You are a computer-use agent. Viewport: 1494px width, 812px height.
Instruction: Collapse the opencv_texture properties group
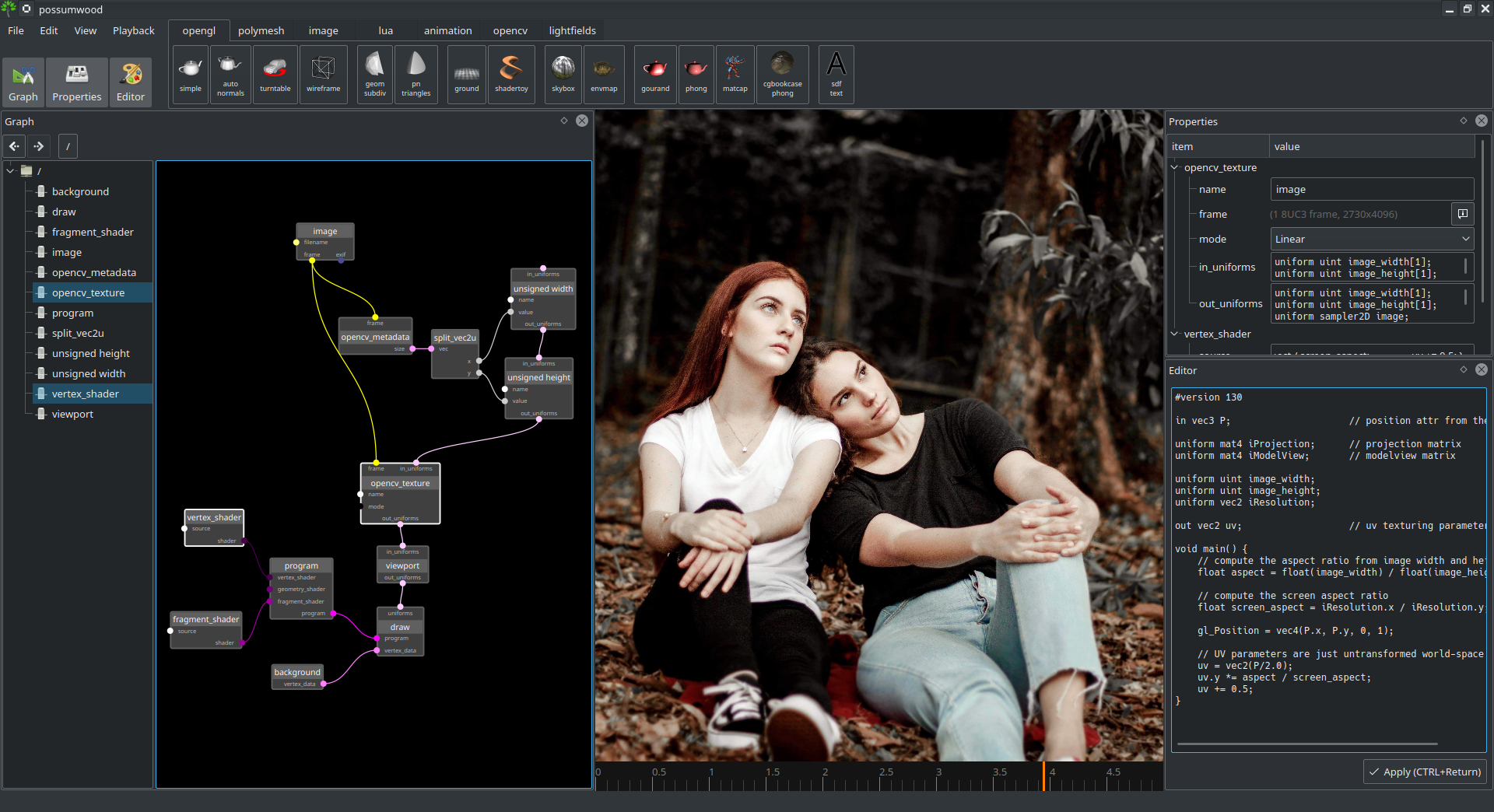[x=1175, y=167]
